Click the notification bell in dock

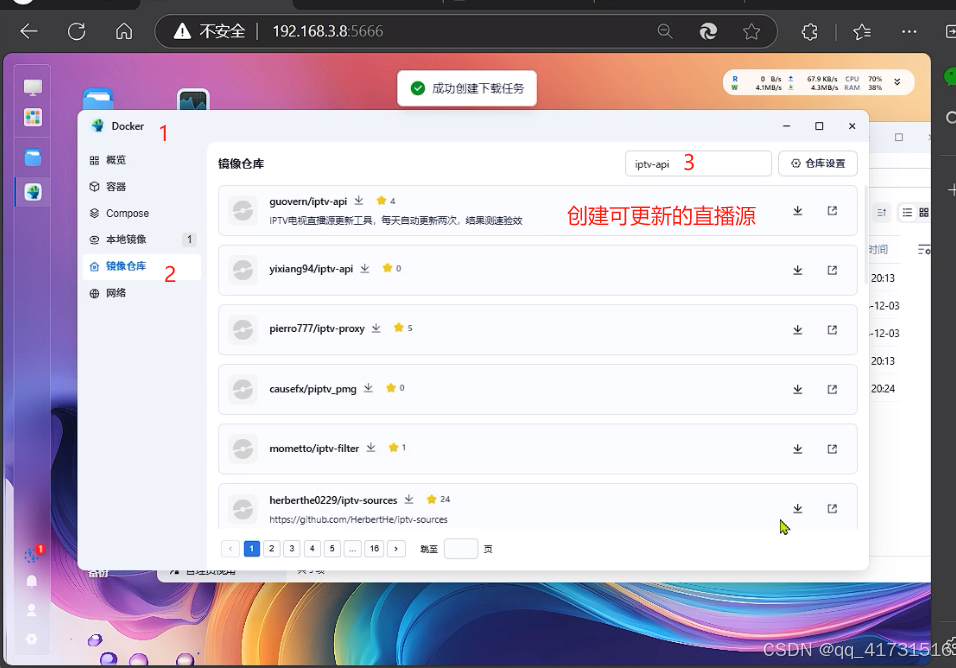coord(32,581)
